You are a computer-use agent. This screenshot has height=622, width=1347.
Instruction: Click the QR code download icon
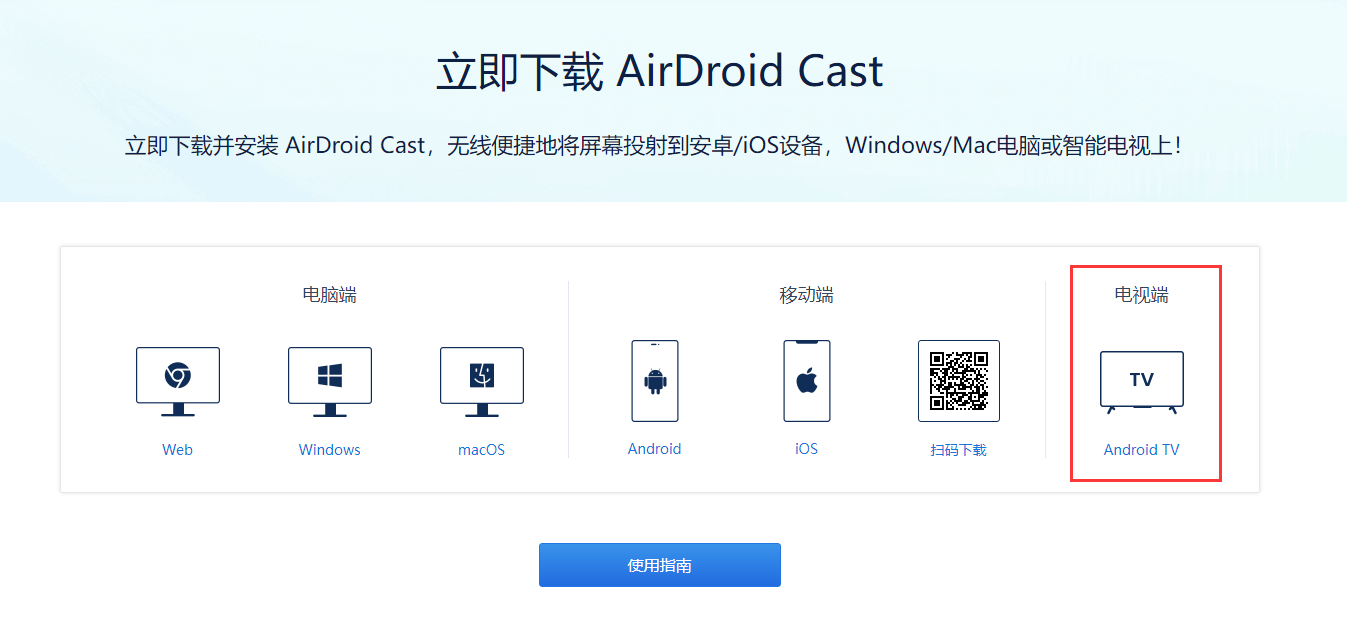pos(959,381)
